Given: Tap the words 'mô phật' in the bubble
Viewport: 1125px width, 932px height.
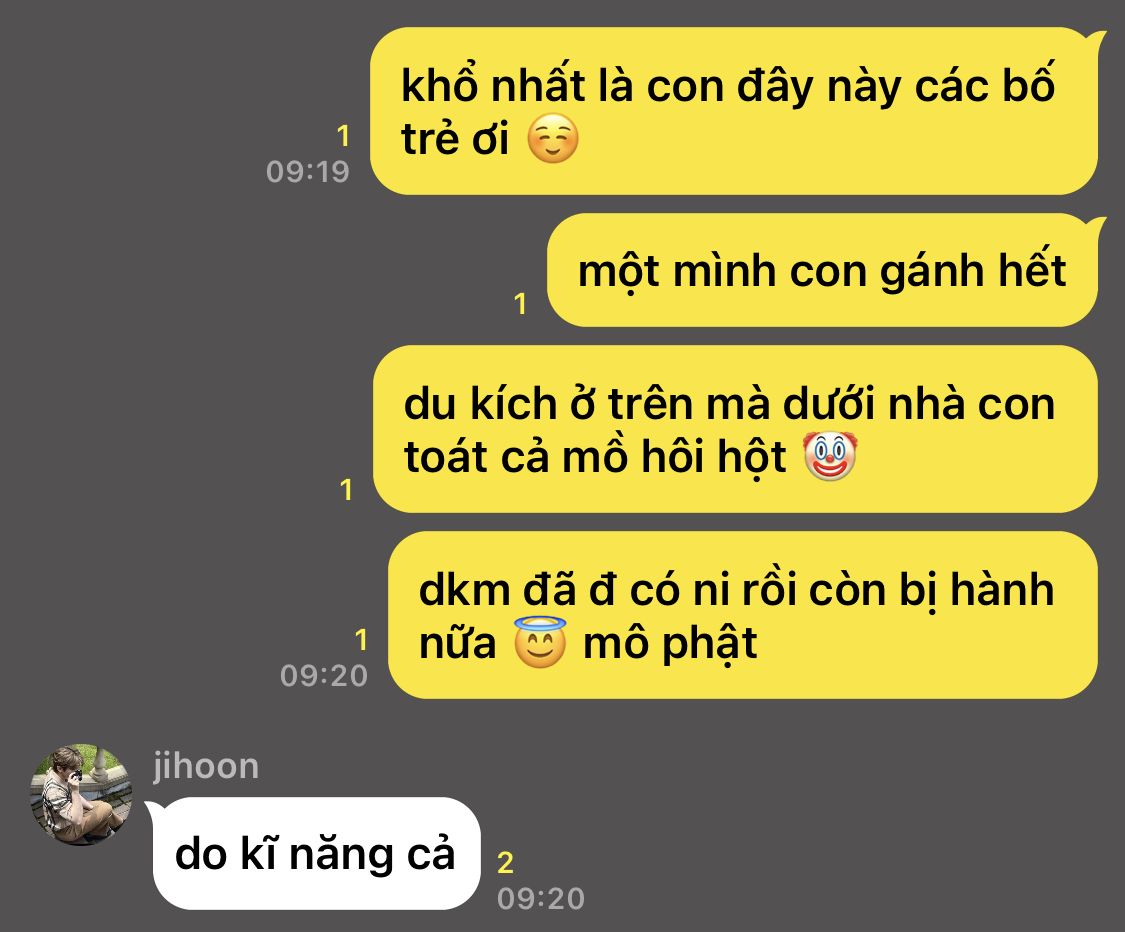Looking at the screenshot, I should point(670,644).
